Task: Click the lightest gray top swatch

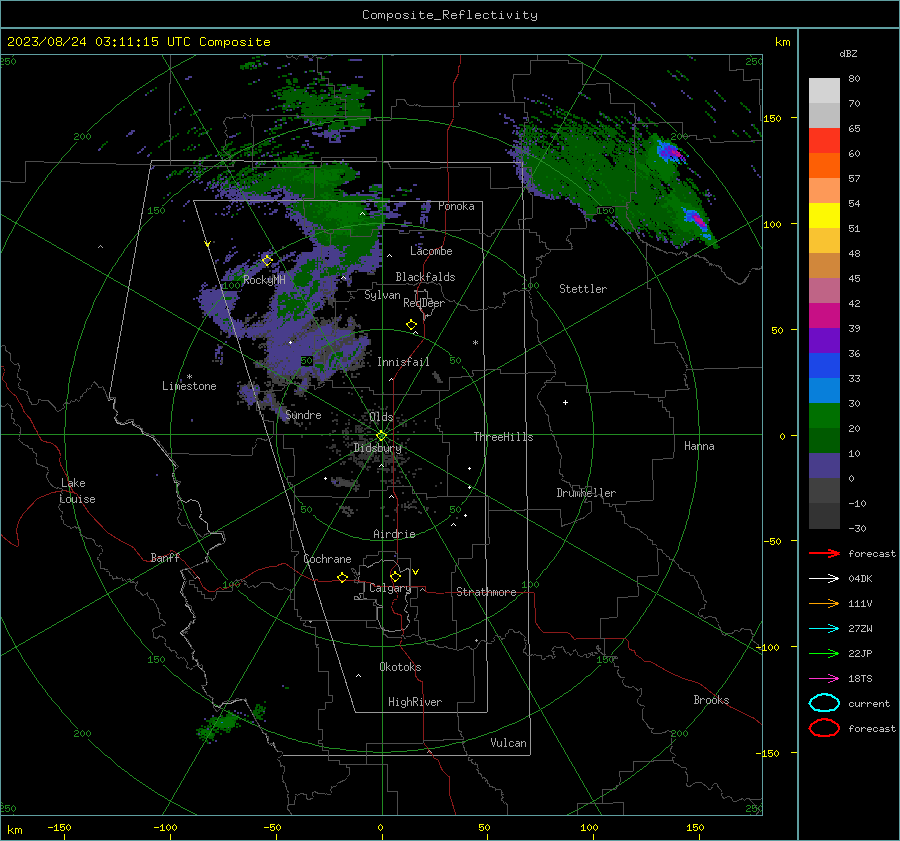Action: [824, 90]
